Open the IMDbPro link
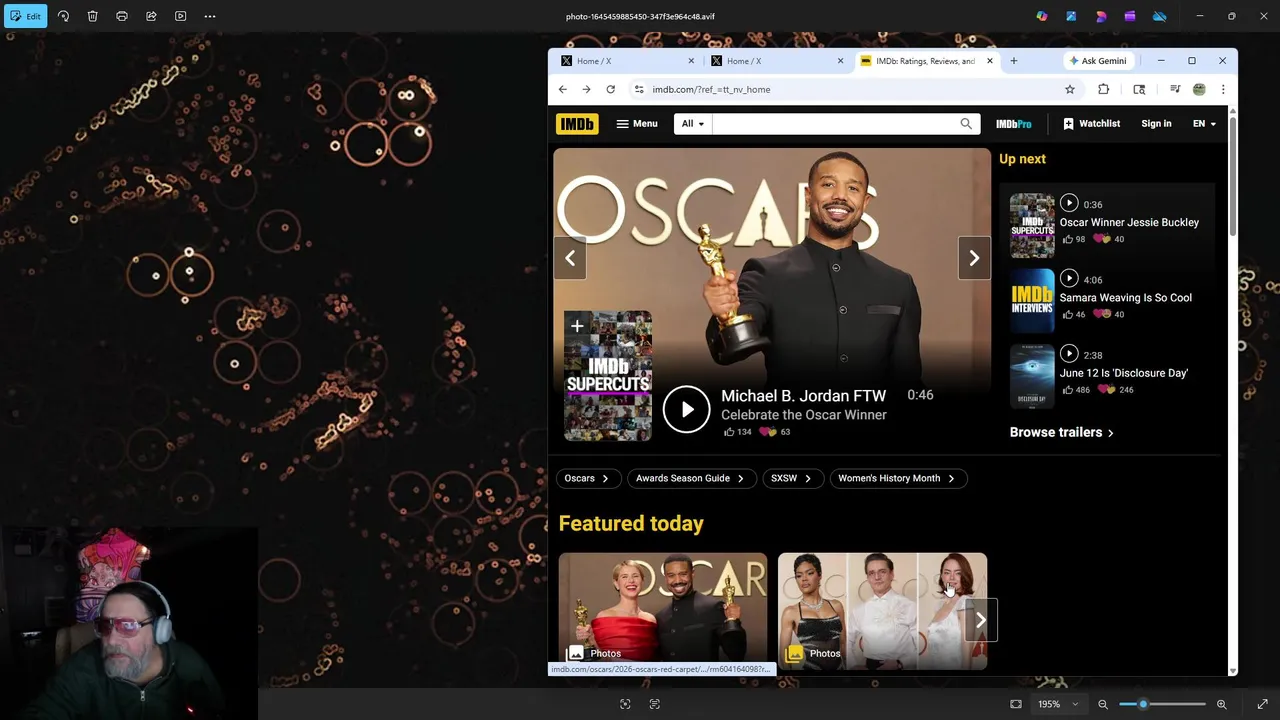Image resolution: width=1280 pixels, height=720 pixels. pos(1013,124)
